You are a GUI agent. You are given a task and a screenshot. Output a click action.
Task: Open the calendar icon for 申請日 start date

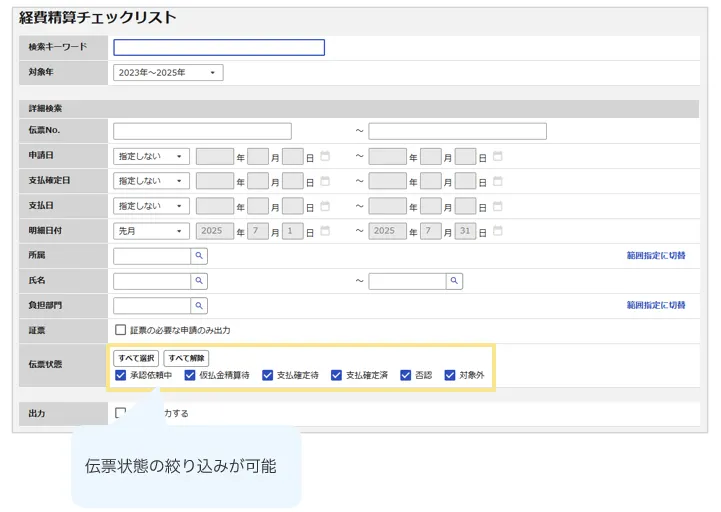click(324, 156)
